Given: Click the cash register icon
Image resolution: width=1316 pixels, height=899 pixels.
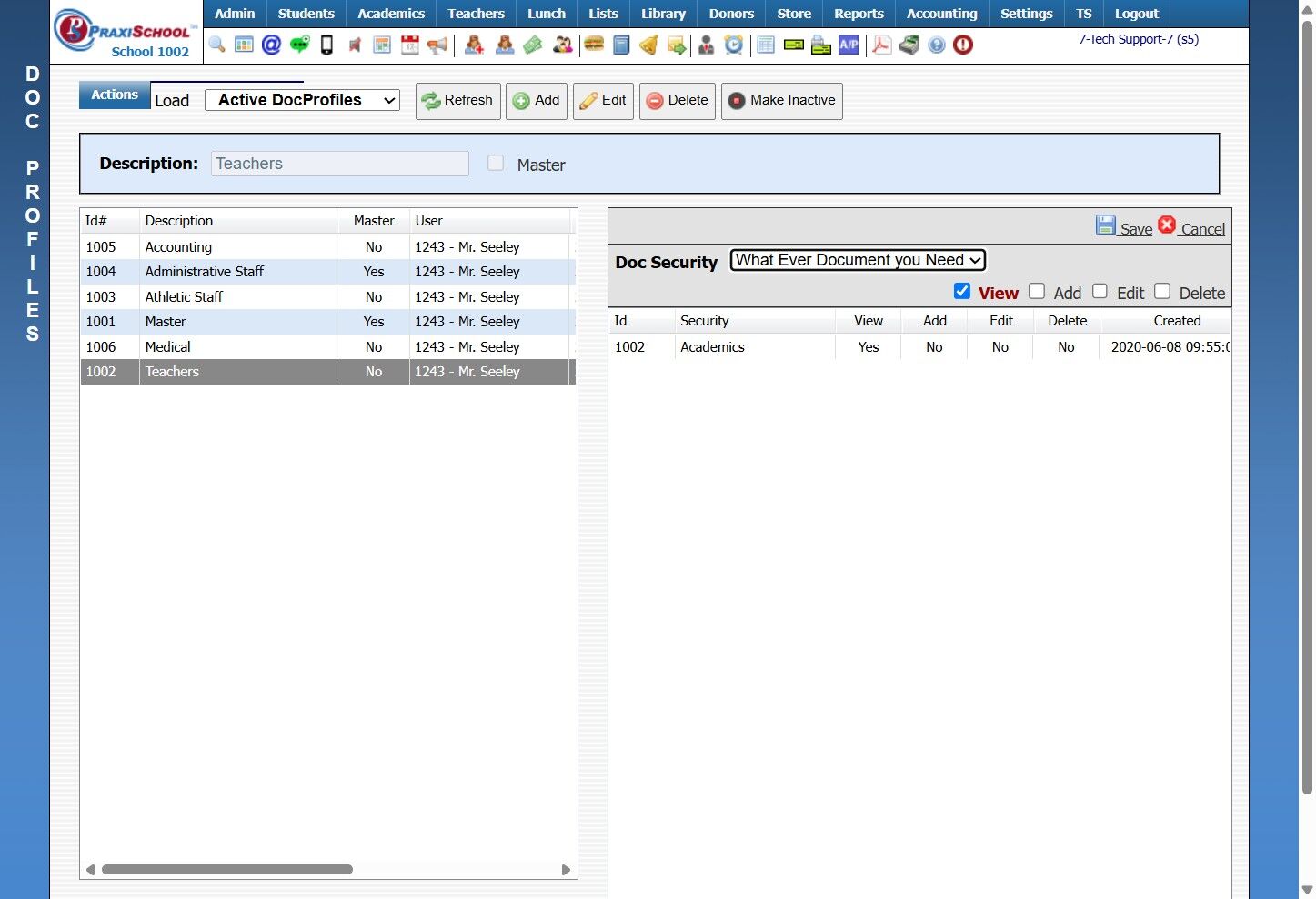Looking at the screenshot, I should (x=909, y=45).
